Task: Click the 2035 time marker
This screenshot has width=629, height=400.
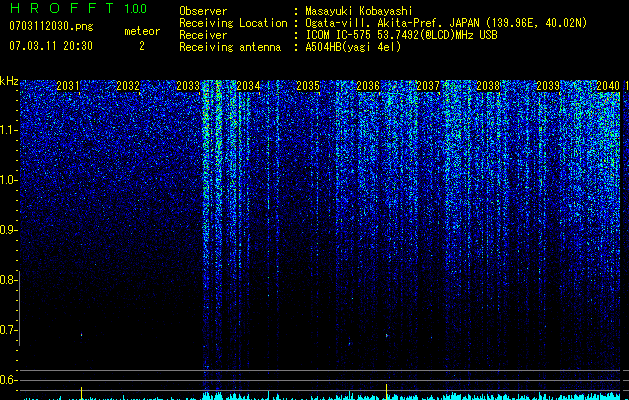Action: (308, 86)
